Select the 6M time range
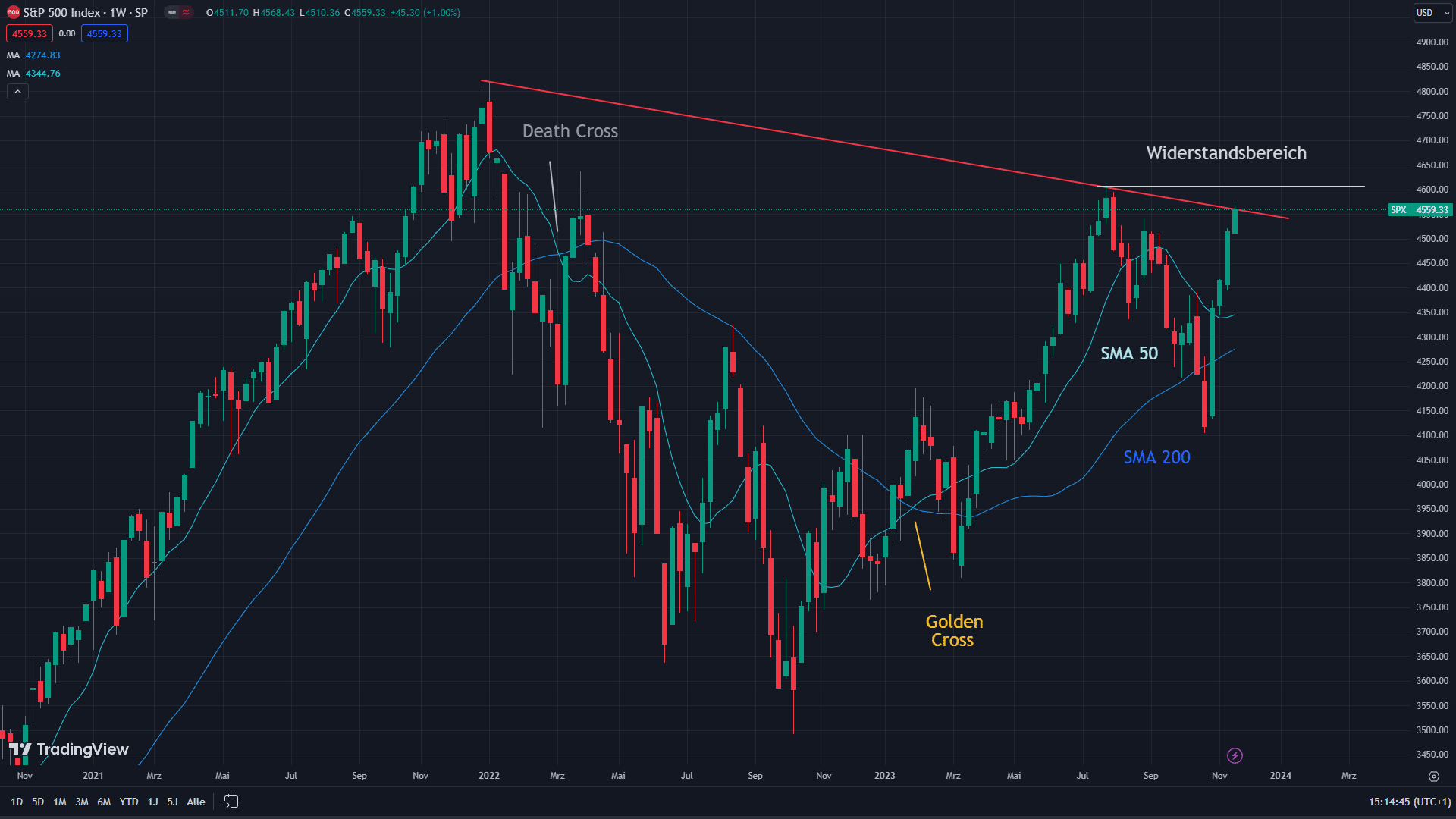The width and height of the screenshot is (1456, 819). pos(104,802)
